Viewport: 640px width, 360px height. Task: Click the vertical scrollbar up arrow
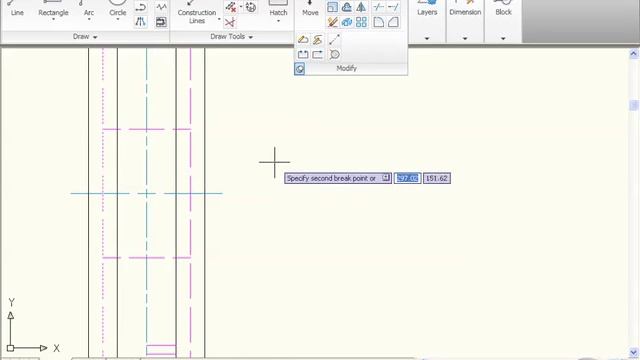pos(633,53)
